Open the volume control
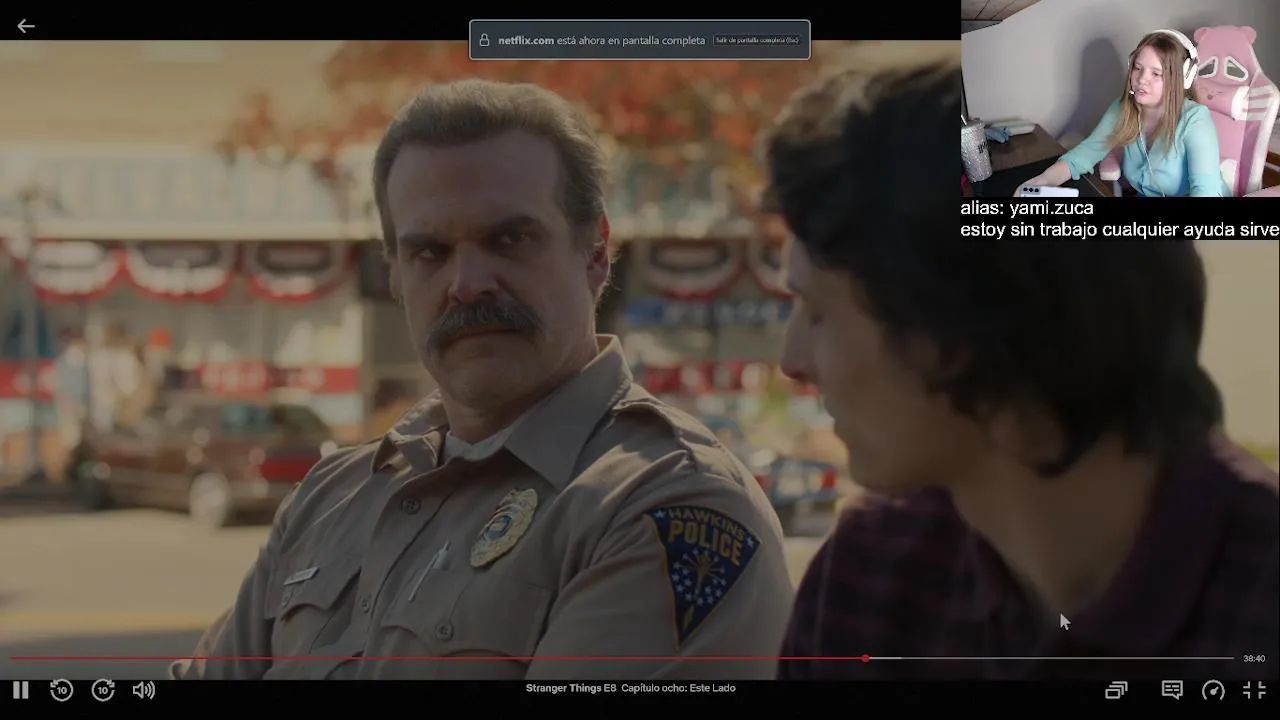 pyautogui.click(x=144, y=690)
